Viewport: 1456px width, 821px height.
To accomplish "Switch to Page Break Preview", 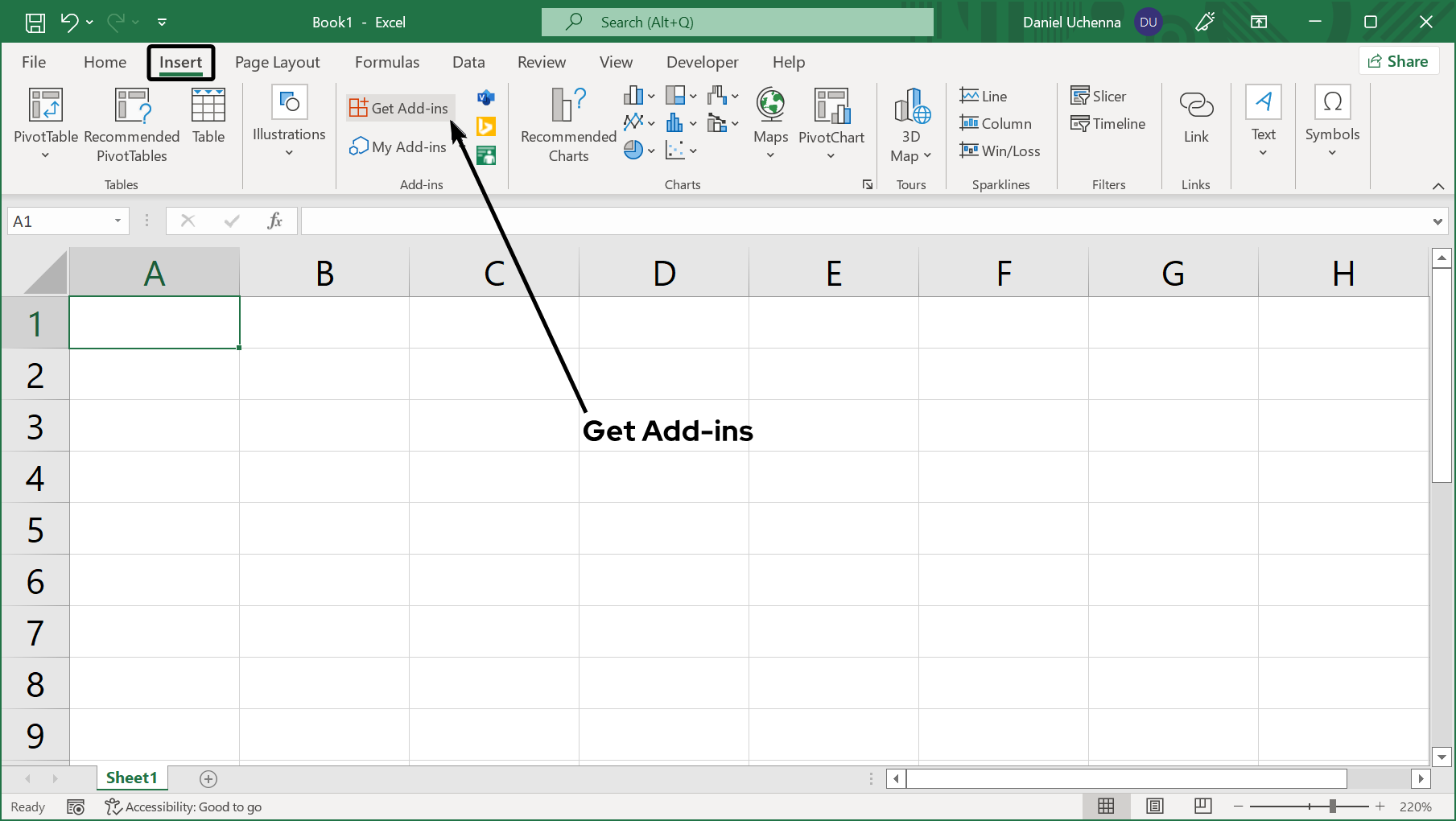I will [x=1203, y=806].
